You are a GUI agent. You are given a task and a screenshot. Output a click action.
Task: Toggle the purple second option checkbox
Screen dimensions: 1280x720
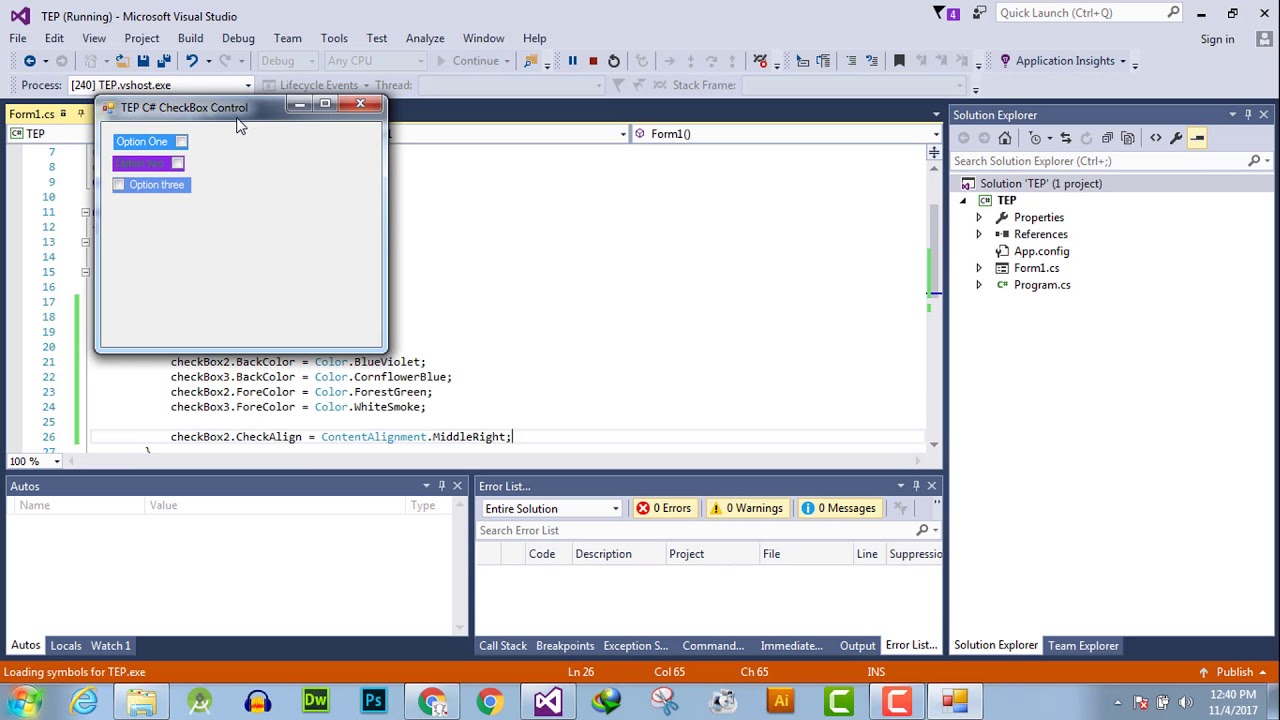click(x=177, y=164)
